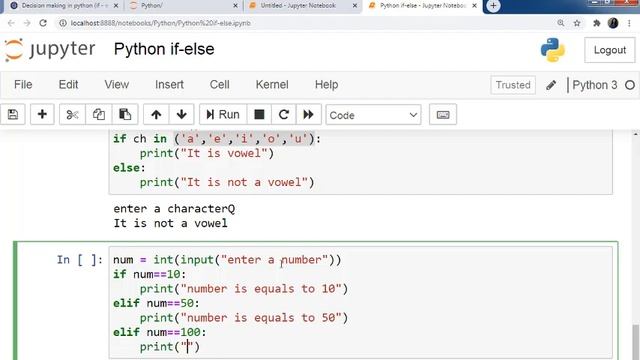Click the Trusted notebook button
This screenshot has width=640, height=360.
pos(513,85)
